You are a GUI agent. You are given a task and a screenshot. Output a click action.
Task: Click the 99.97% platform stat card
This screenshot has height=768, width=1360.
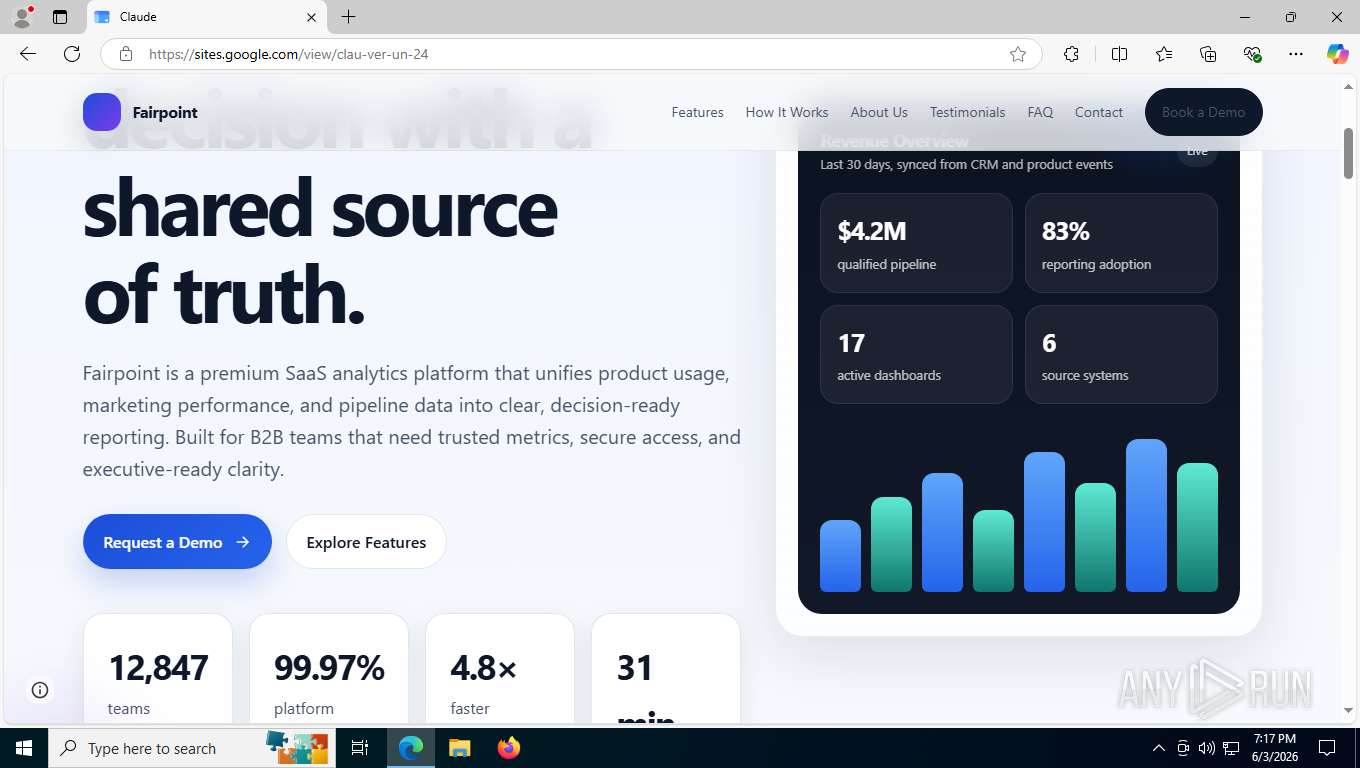coord(329,669)
